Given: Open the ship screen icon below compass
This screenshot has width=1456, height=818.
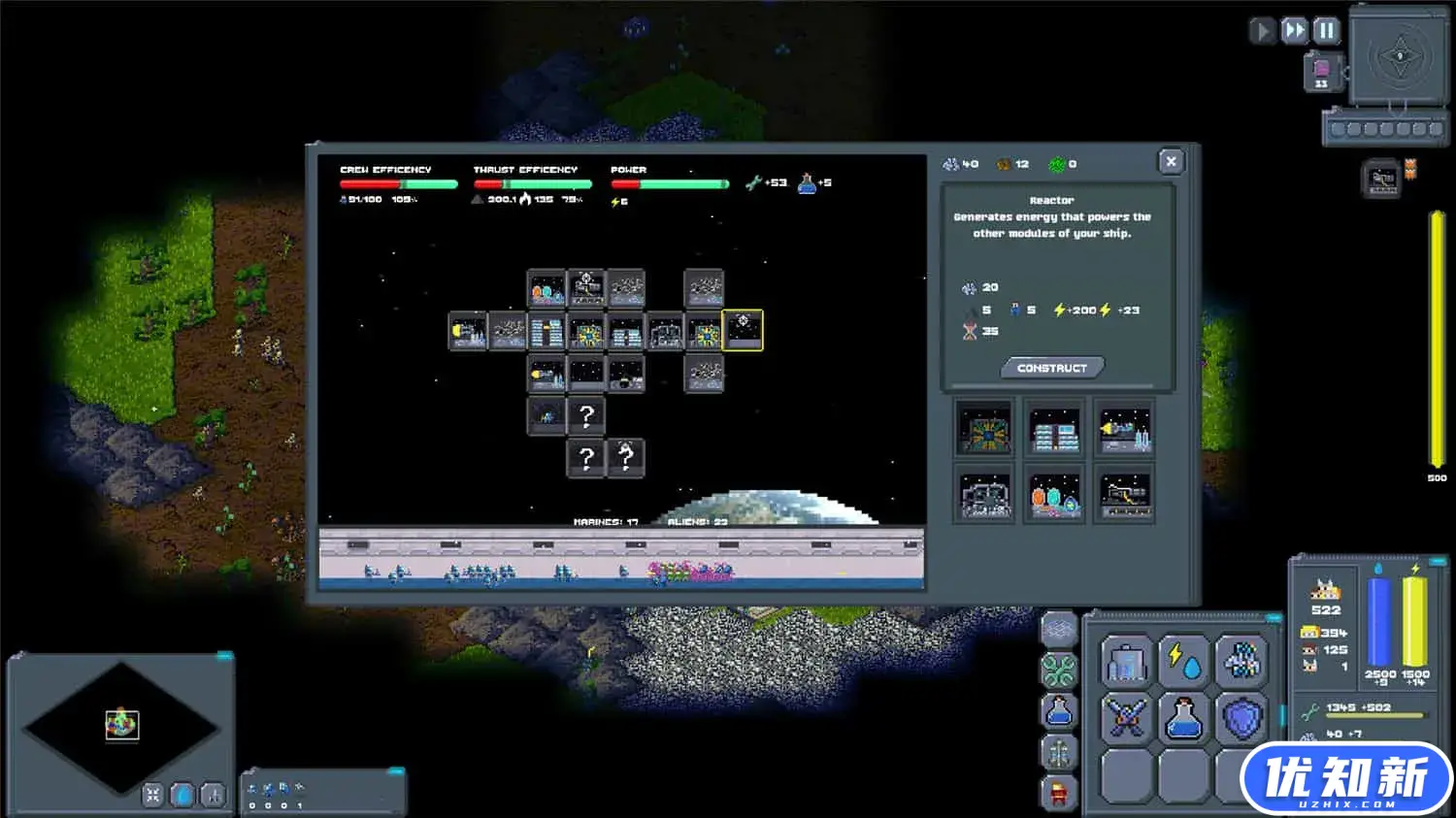Looking at the screenshot, I should (1382, 180).
